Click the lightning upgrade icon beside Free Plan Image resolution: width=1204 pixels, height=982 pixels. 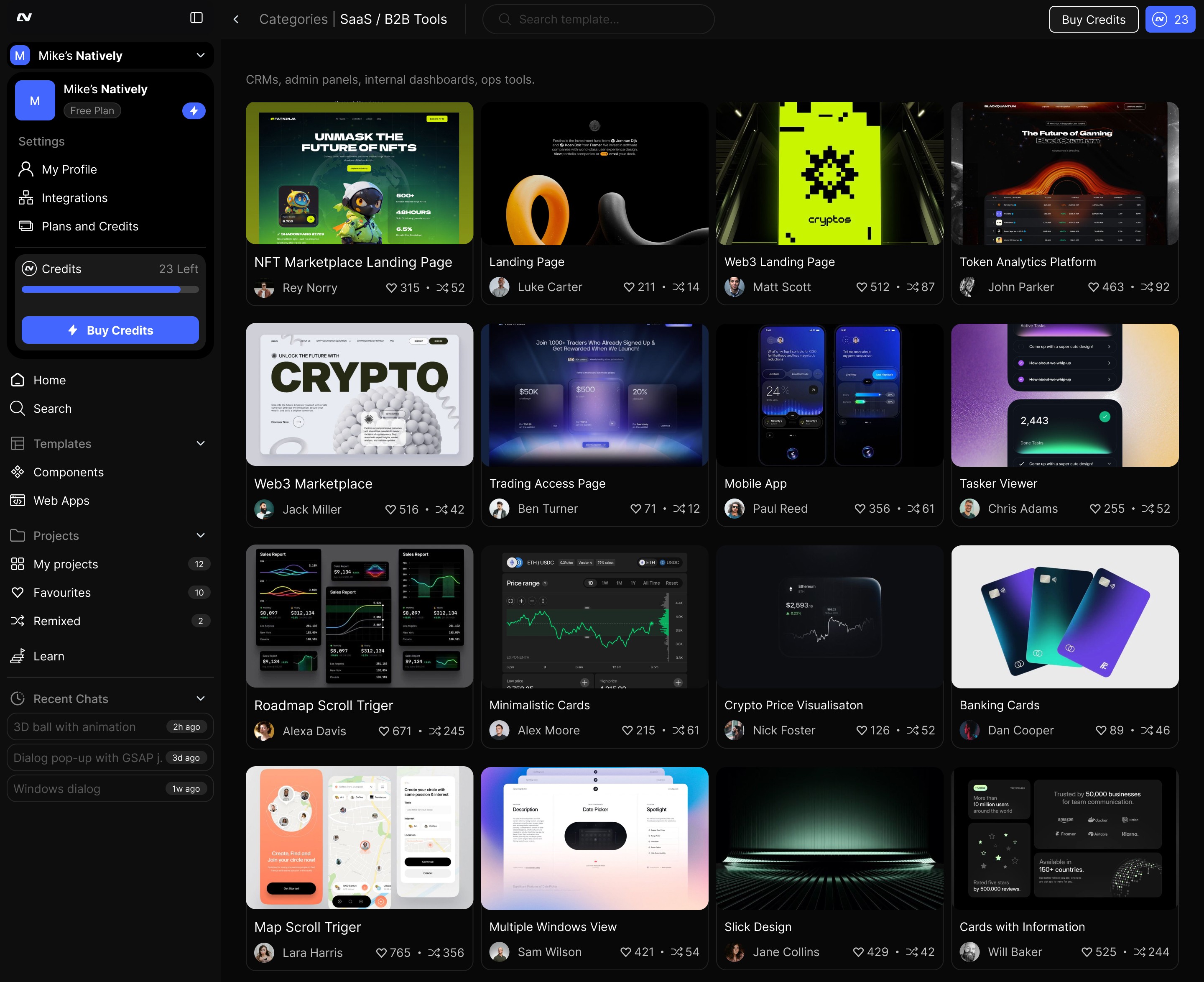click(194, 111)
